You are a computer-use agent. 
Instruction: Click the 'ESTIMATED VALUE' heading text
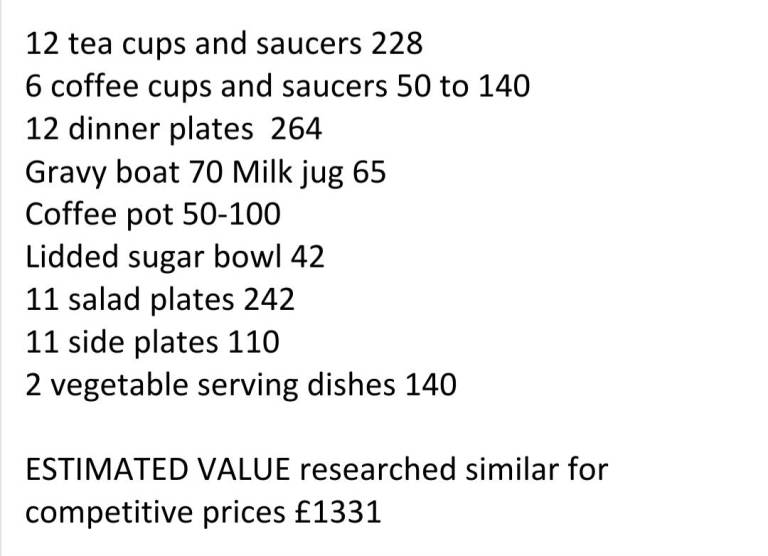point(158,469)
